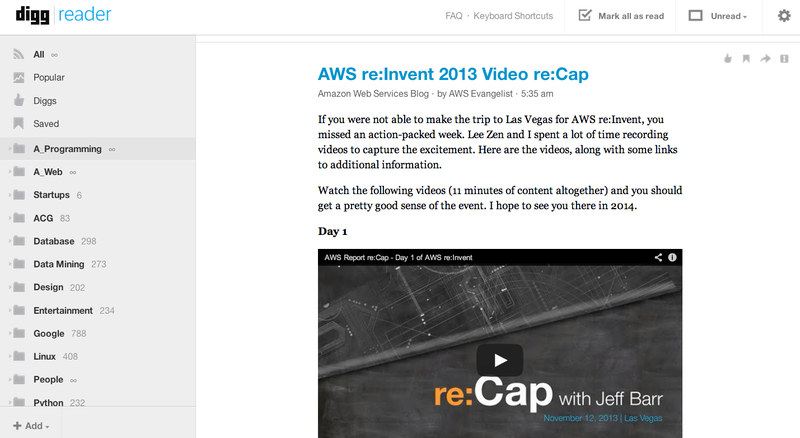Click the RSS icon beside All
This screenshot has height=438, width=800.
pos(19,54)
